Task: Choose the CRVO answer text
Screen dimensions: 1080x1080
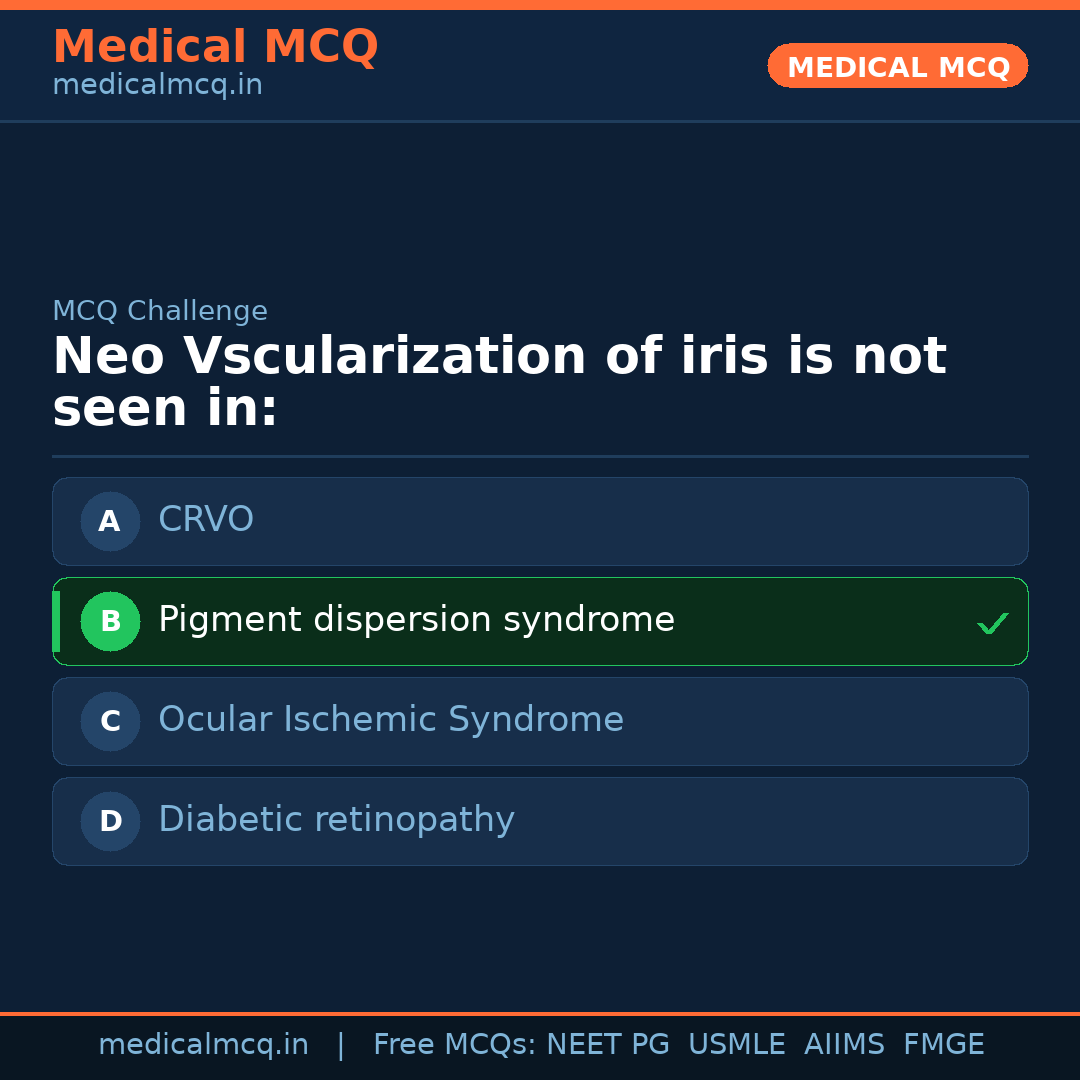Action: pyautogui.click(x=206, y=520)
